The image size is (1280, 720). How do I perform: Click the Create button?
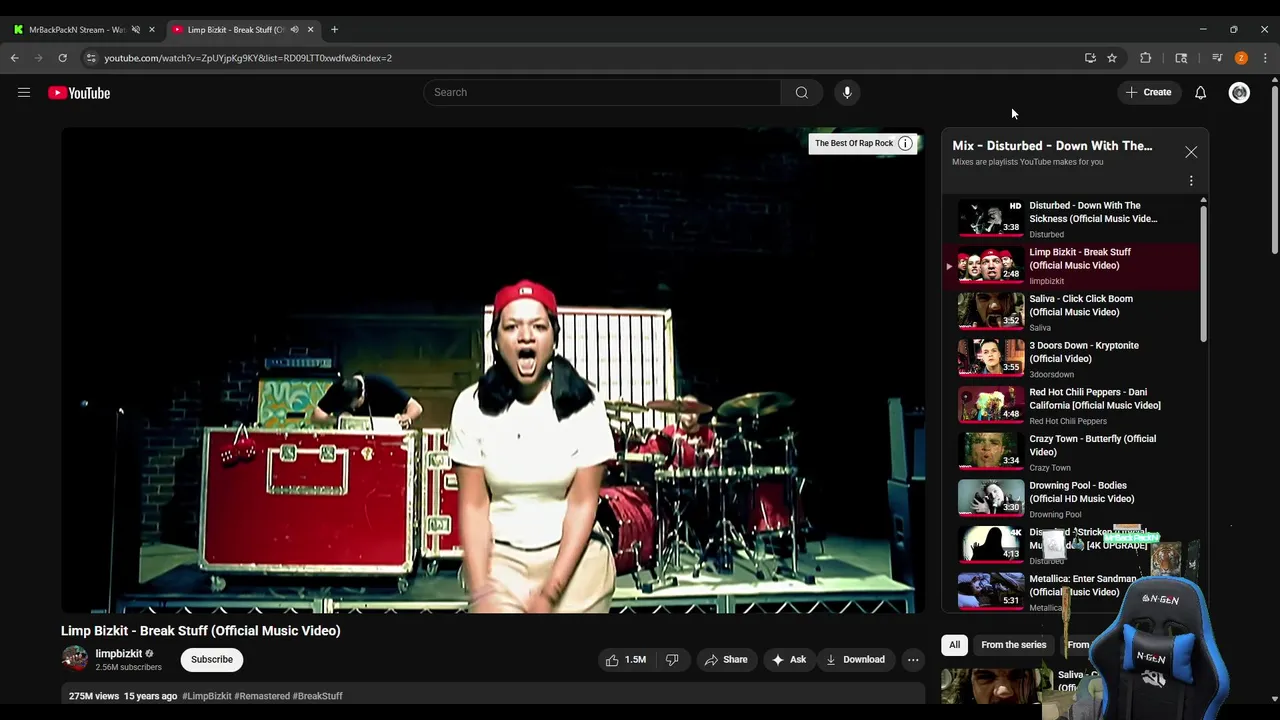(1149, 93)
